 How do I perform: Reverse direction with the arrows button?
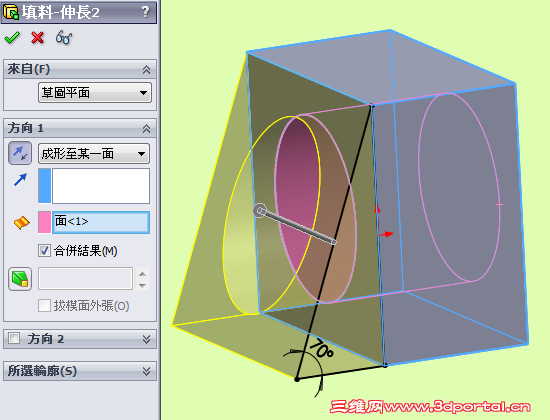(20, 153)
